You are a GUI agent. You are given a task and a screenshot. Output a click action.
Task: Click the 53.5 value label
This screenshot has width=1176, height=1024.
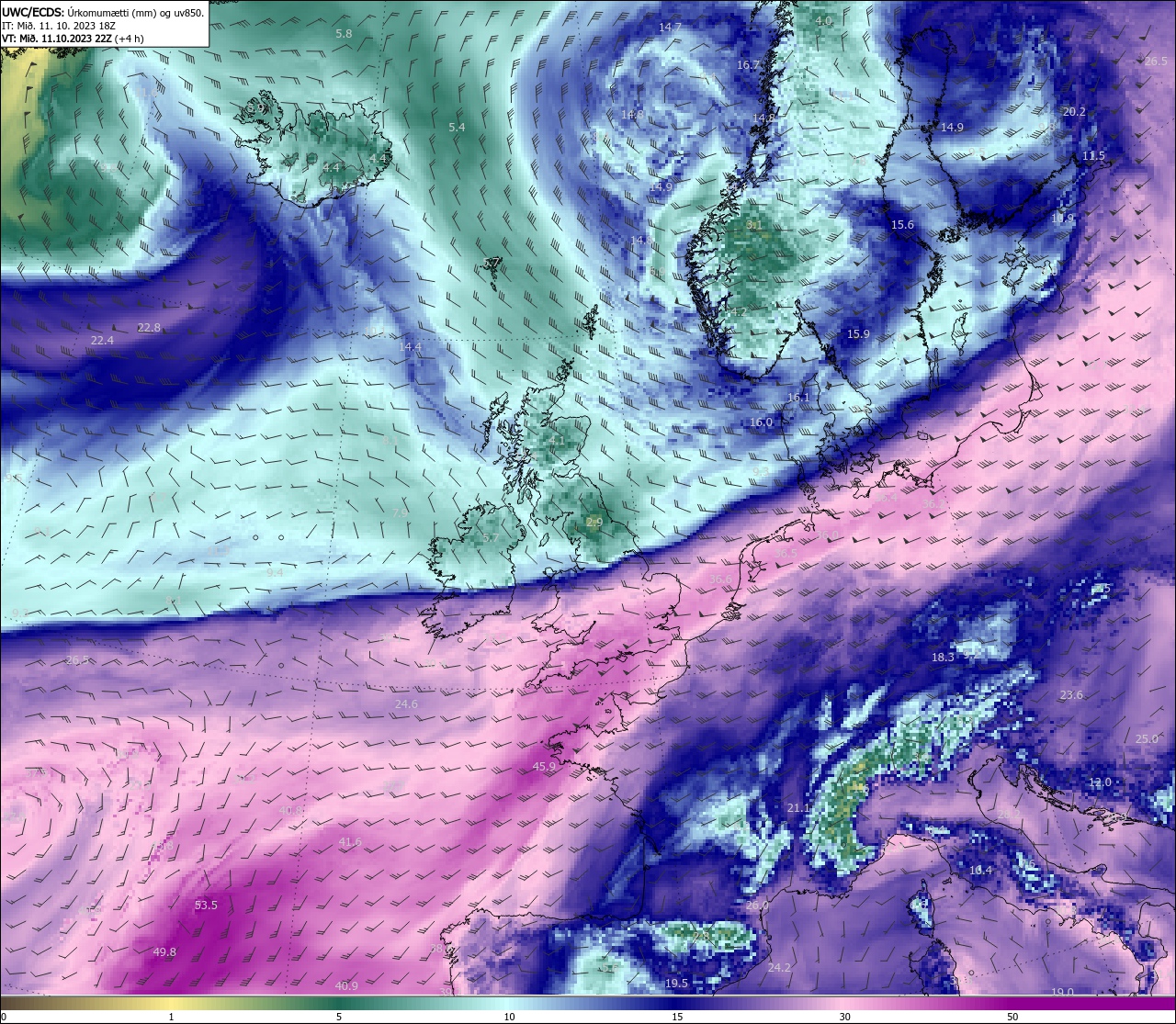207,905
